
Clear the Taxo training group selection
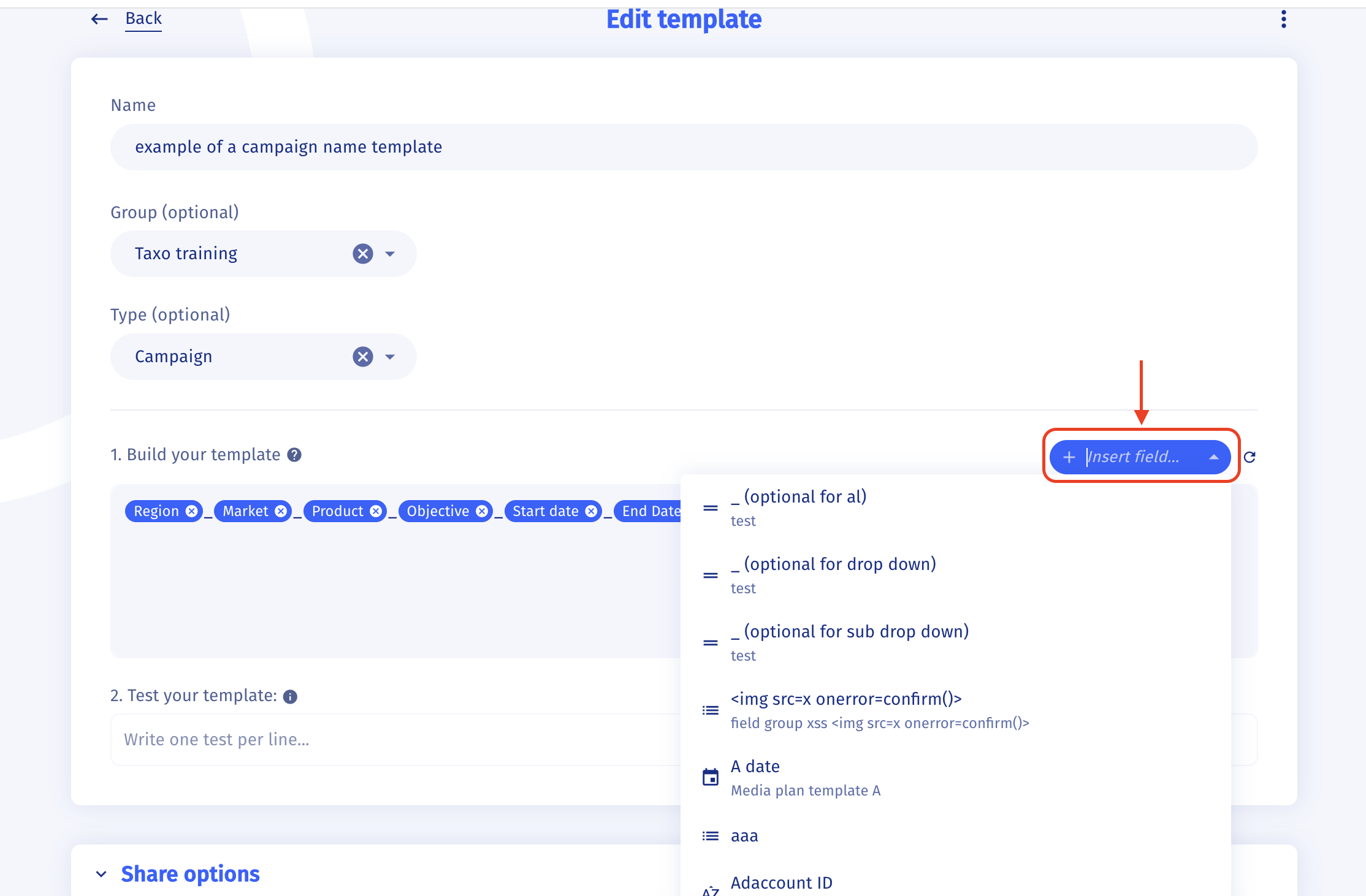[x=363, y=254]
